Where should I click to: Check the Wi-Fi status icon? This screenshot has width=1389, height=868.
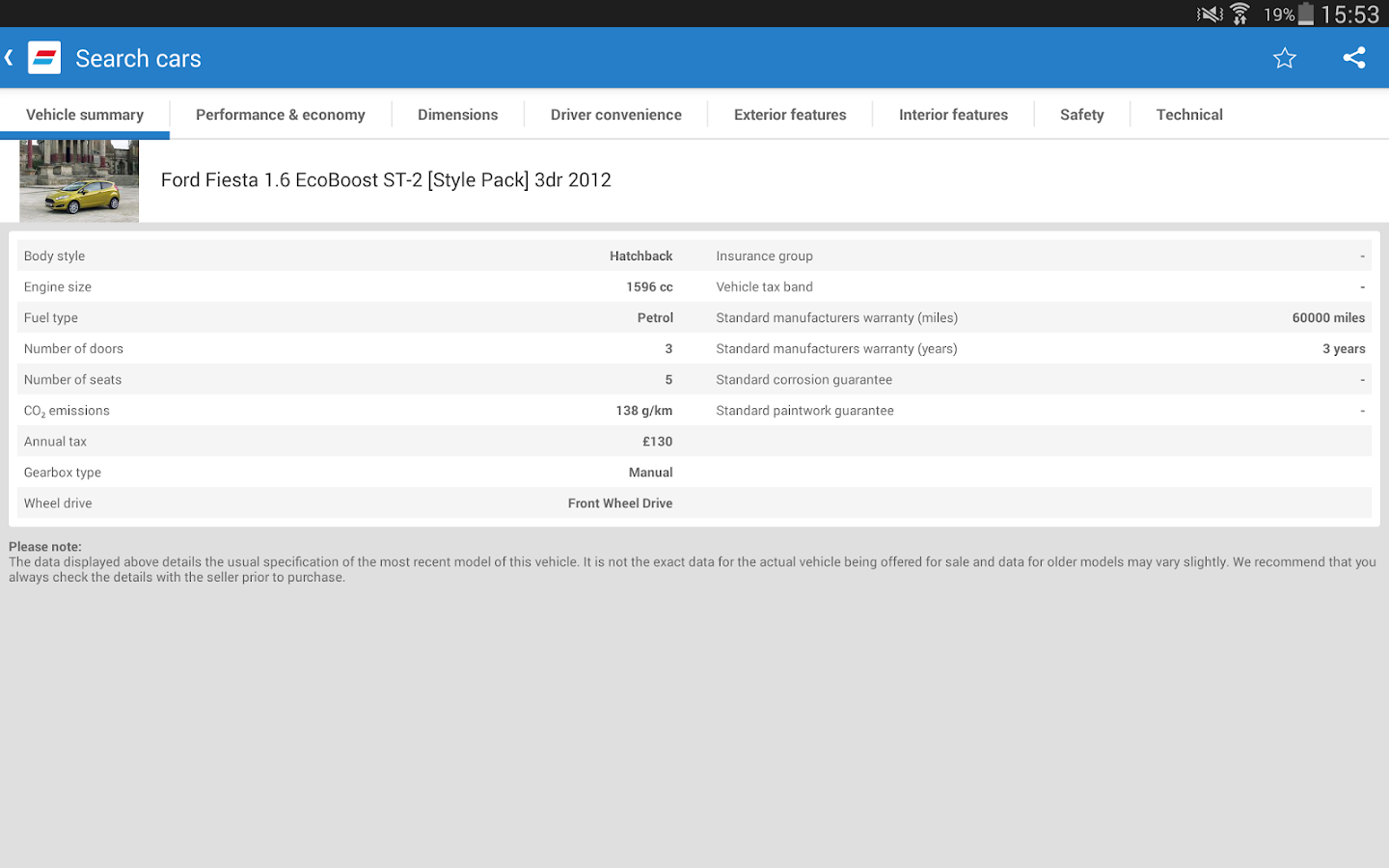pyautogui.click(x=1240, y=14)
